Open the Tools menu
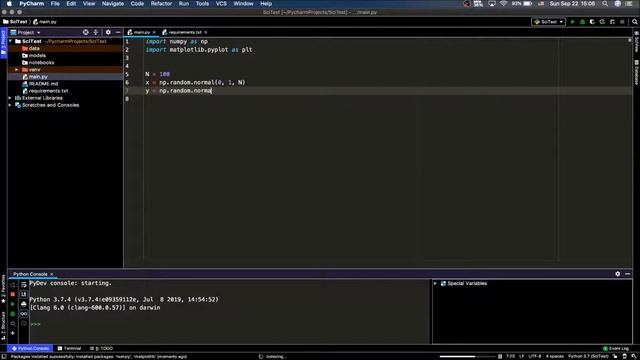The width and height of the screenshot is (640, 360). tap(202, 4)
